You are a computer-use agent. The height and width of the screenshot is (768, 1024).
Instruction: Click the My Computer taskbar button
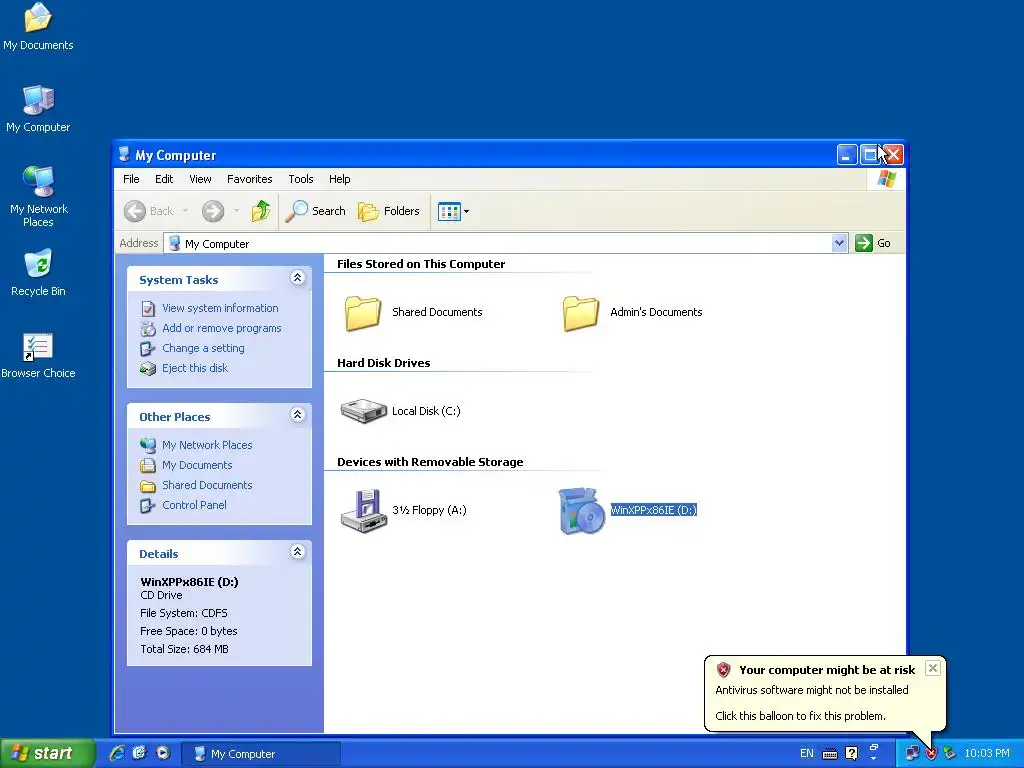[260, 754]
